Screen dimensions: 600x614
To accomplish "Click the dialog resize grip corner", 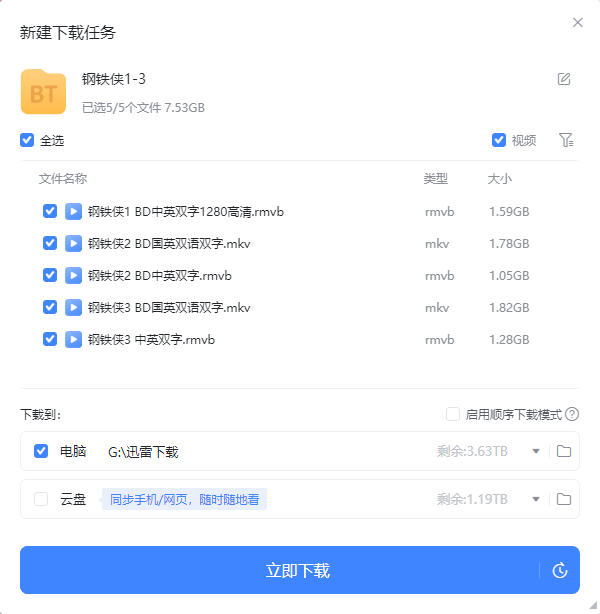I will (x=593, y=606).
